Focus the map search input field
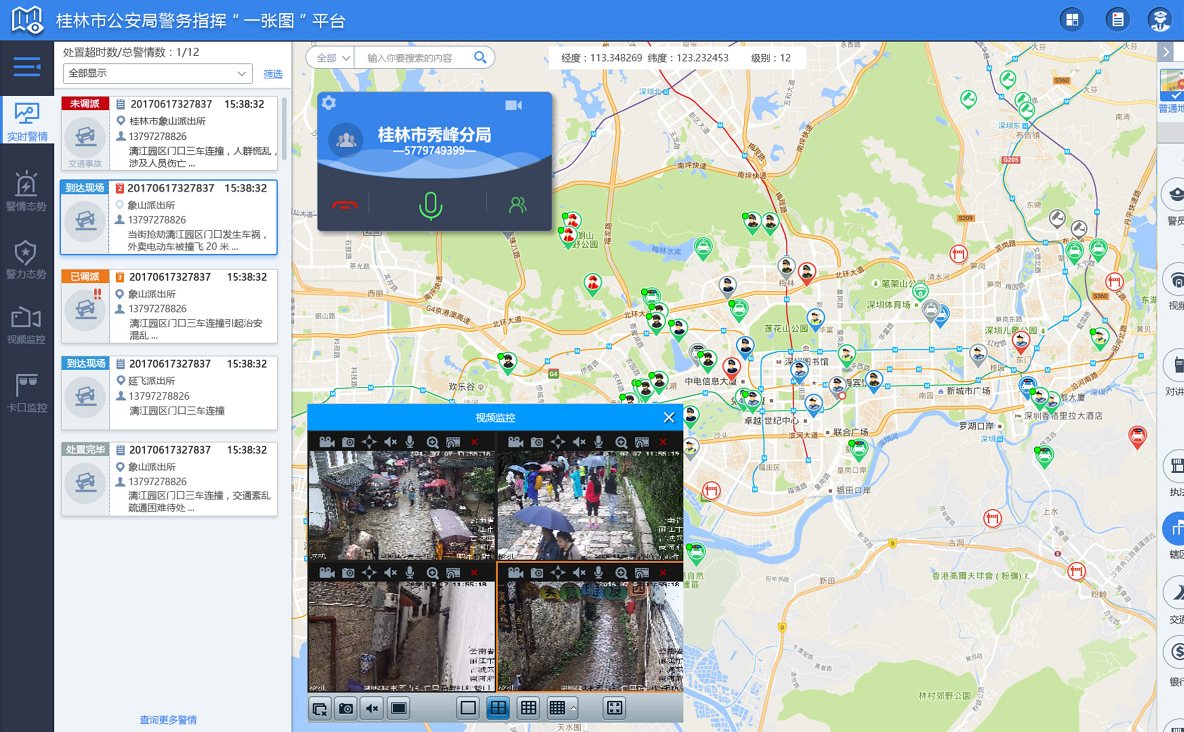1184x732 pixels. [412, 57]
